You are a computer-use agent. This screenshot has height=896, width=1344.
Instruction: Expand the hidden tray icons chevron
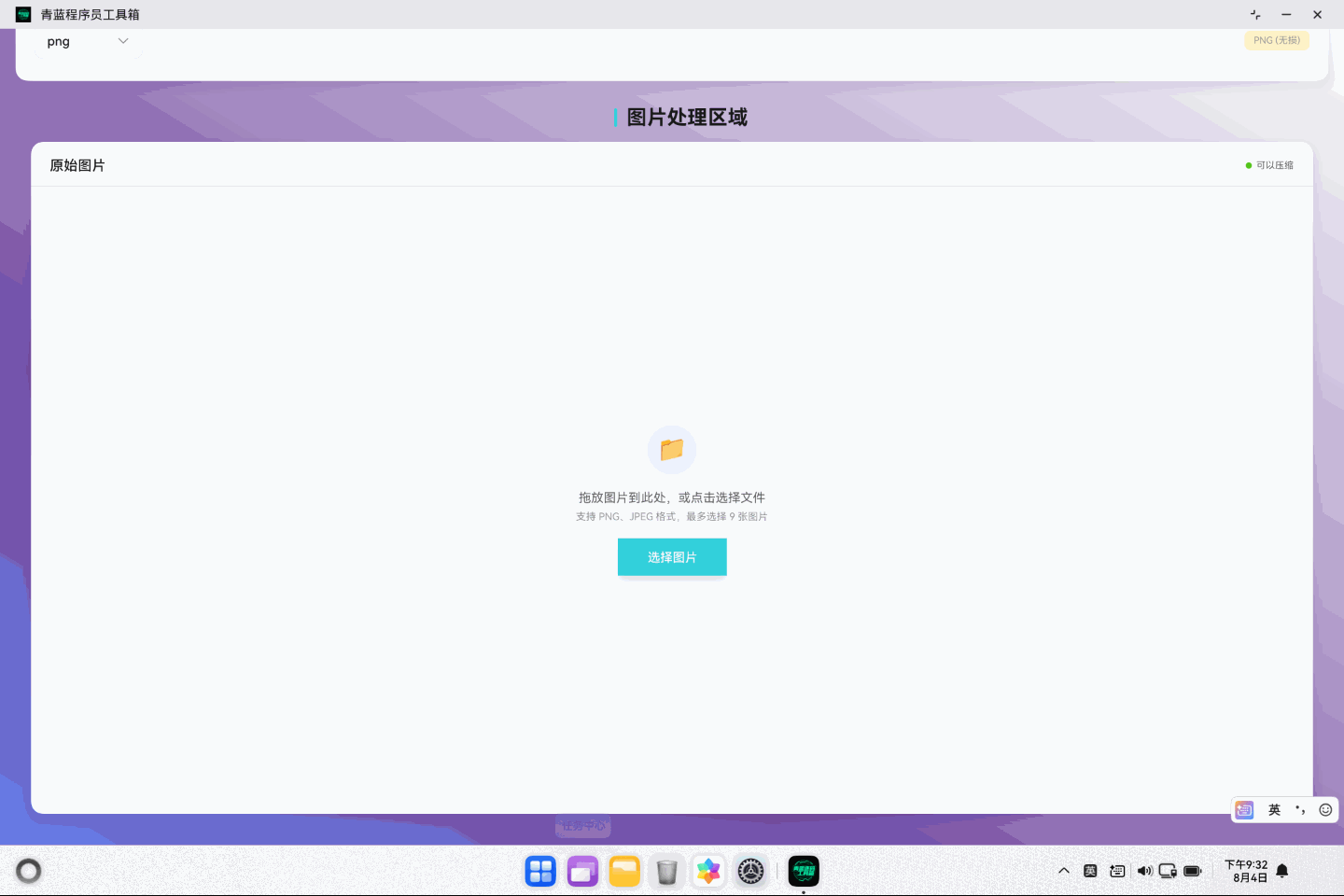pyautogui.click(x=1064, y=870)
